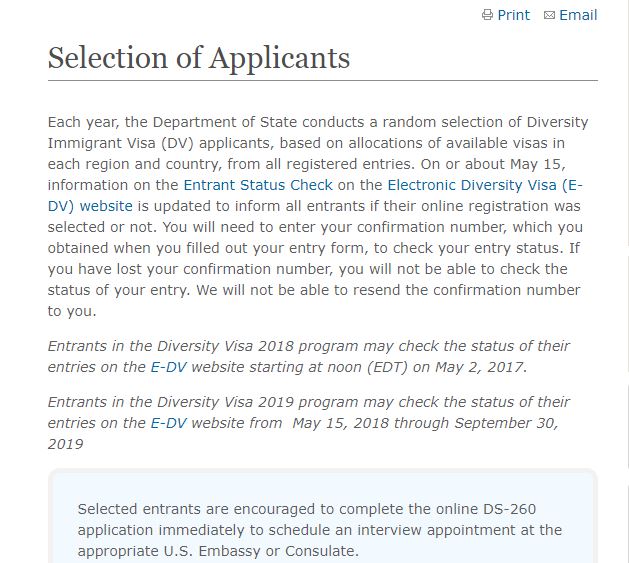Click the lone "2019" on its own line
629x563 pixels.
pos(65,444)
